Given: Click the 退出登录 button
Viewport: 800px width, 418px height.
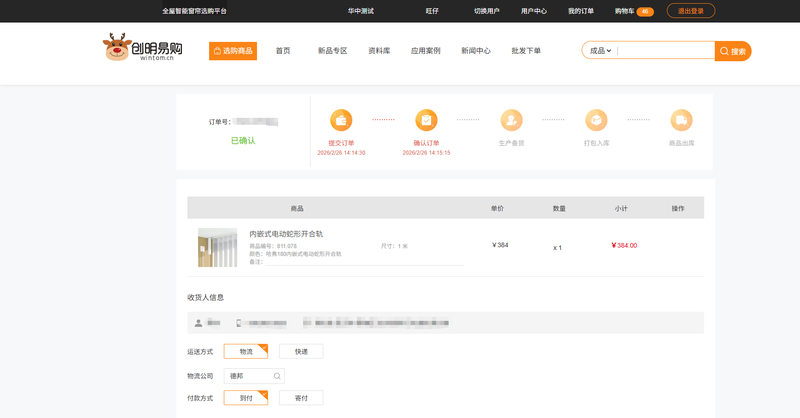Looking at the screenshot, I should [x=691, y=11].
